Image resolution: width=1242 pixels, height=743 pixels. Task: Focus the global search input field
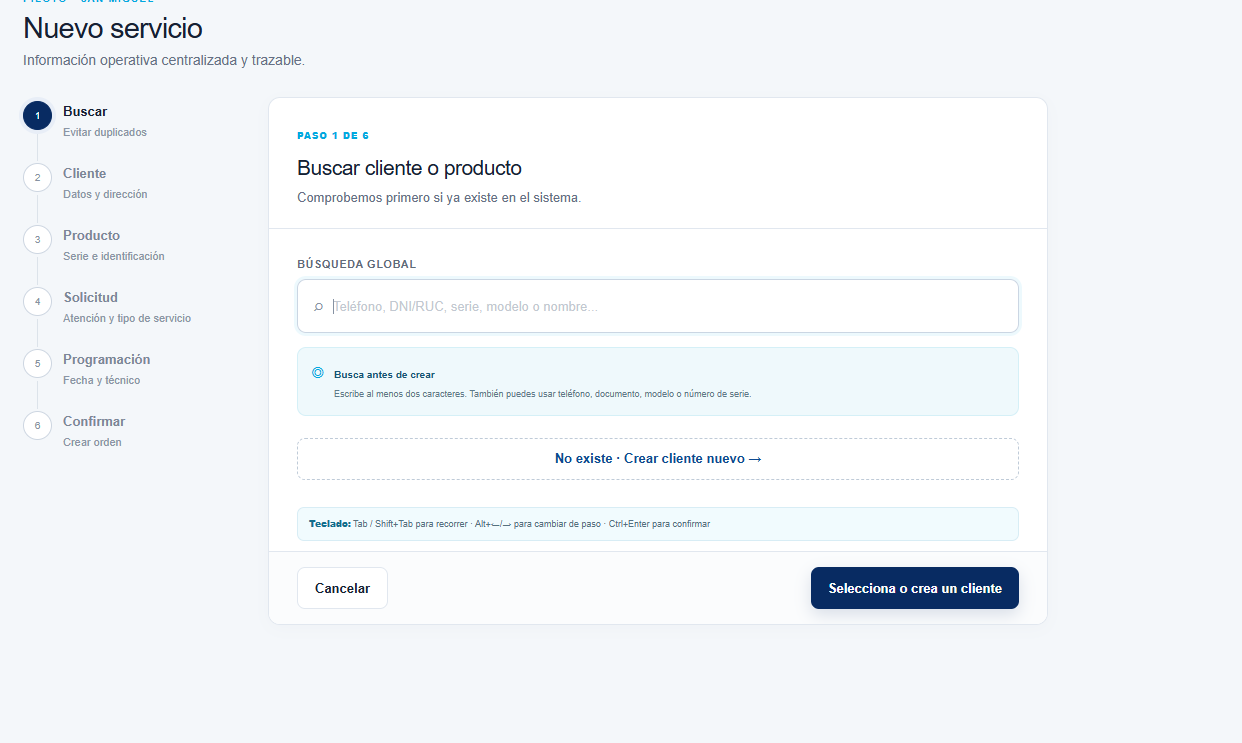click(658, 306)
